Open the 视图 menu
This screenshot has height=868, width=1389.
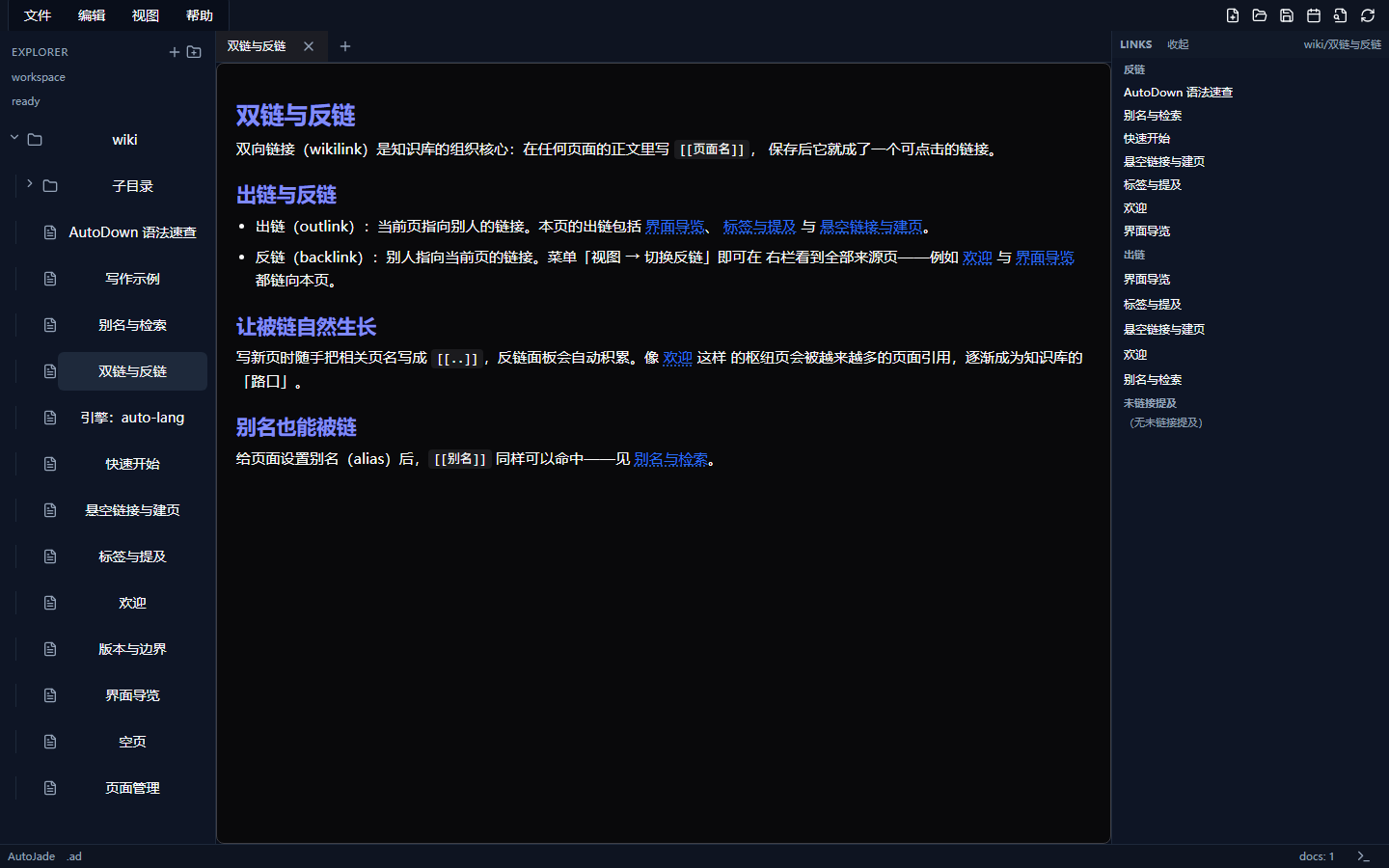(146, 15)
